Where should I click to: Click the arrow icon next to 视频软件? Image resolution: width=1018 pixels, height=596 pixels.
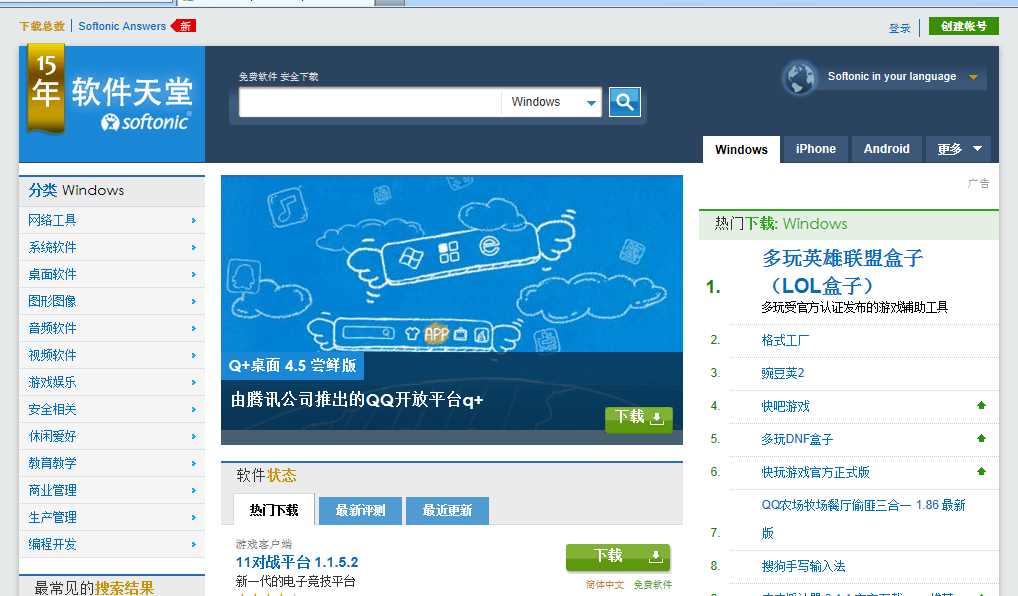(193, 355)
